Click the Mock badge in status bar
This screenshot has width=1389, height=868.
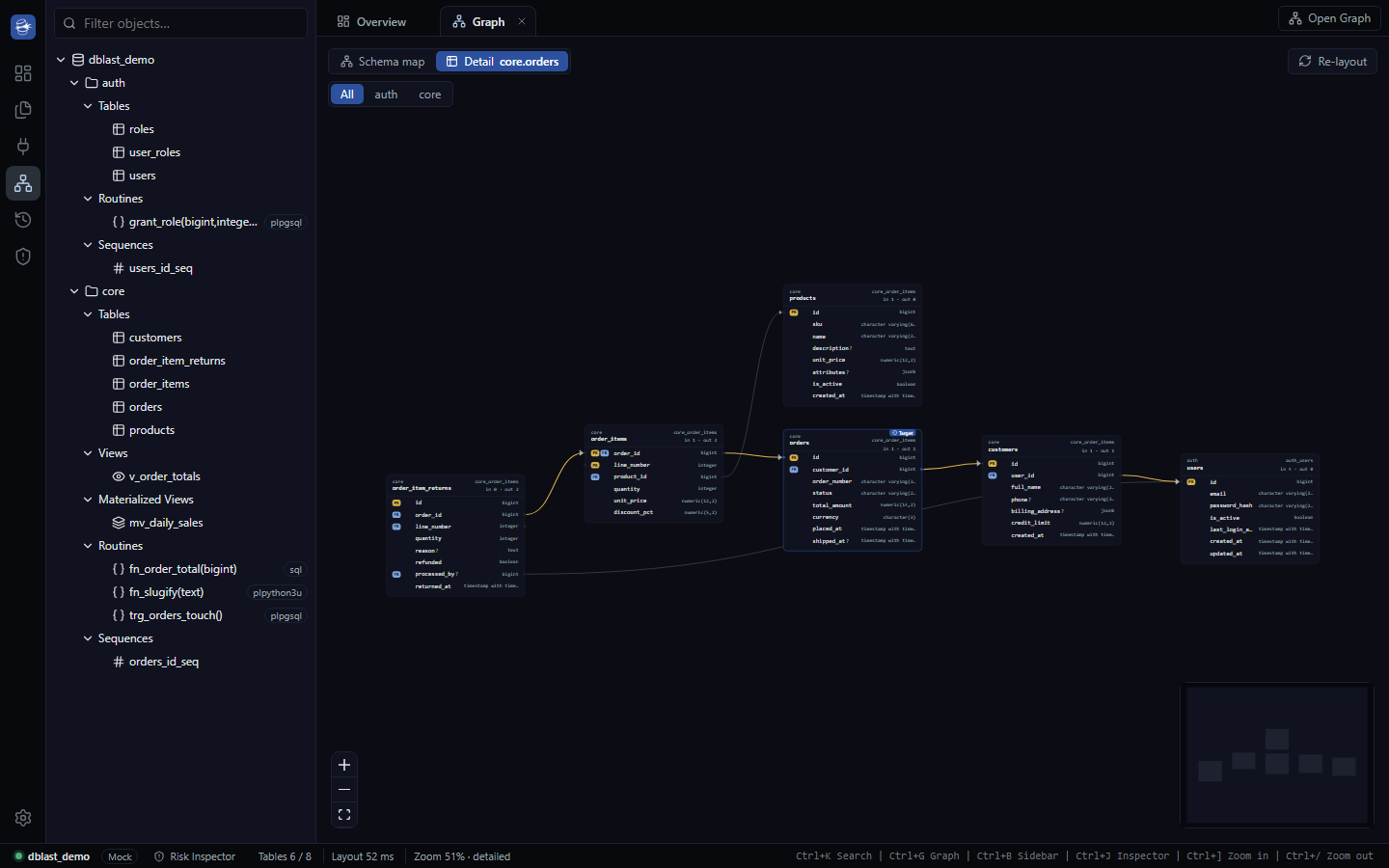[120, 856]
